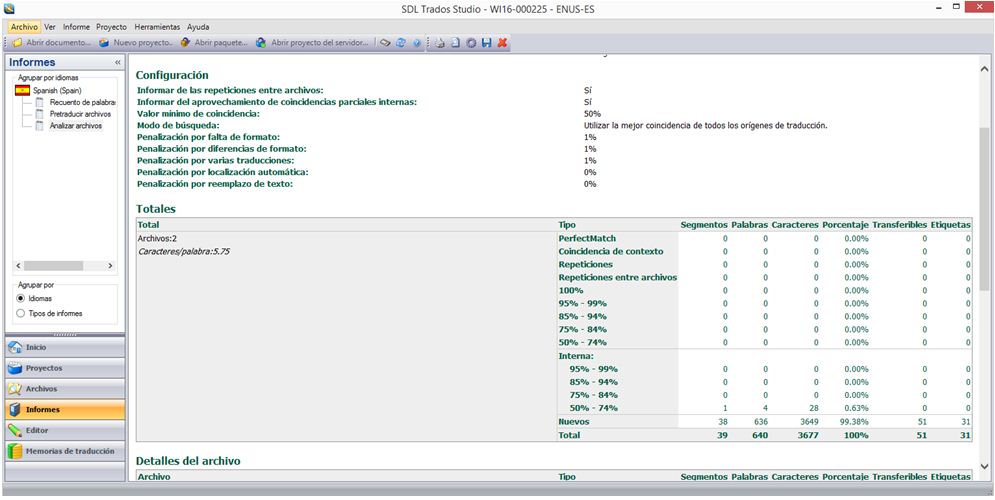Click the Nuevo proyecto toolbar icon
The width and height of the screenshot is (995, 500).
(104, 43)
